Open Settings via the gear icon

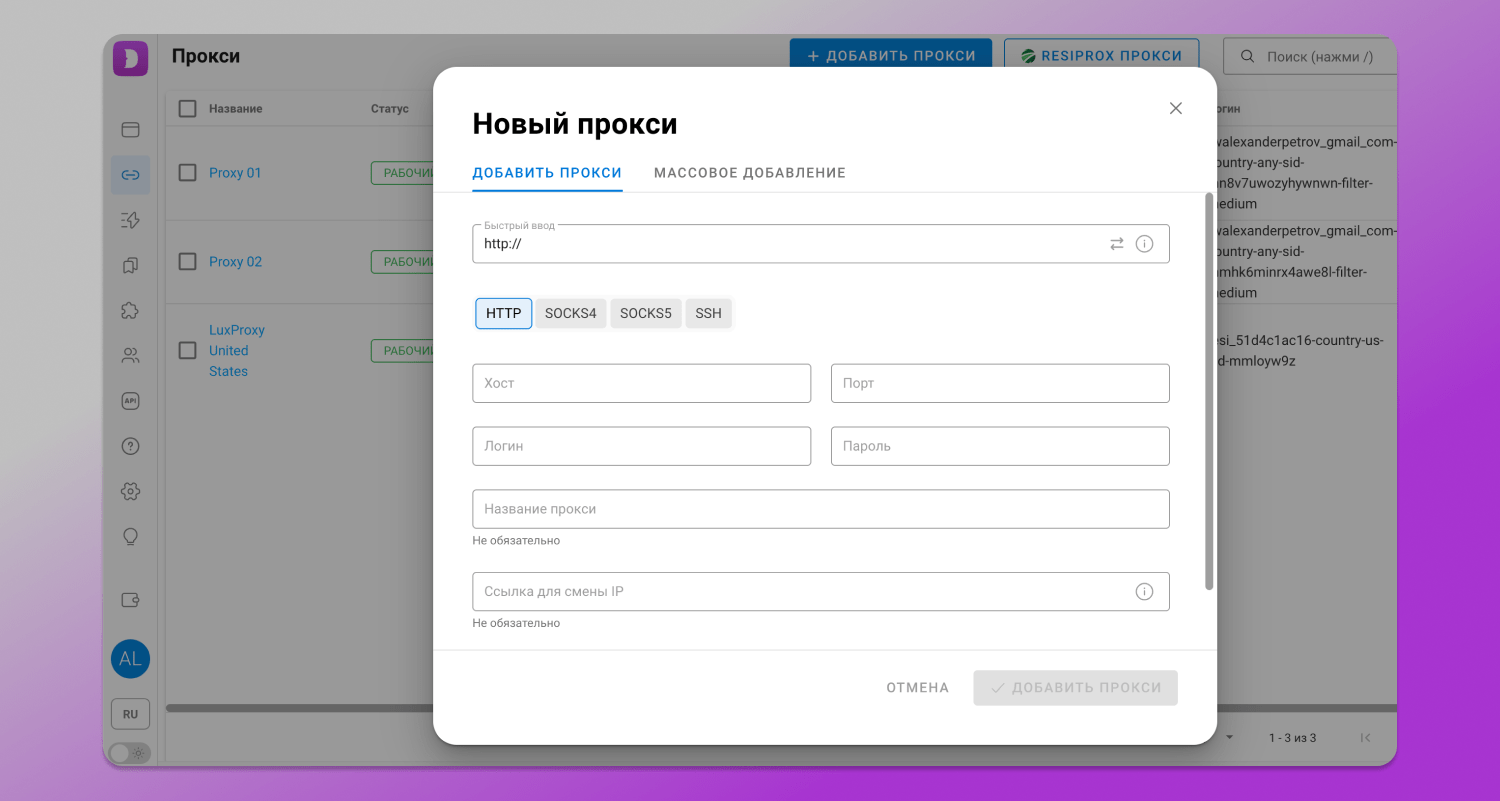130,491
